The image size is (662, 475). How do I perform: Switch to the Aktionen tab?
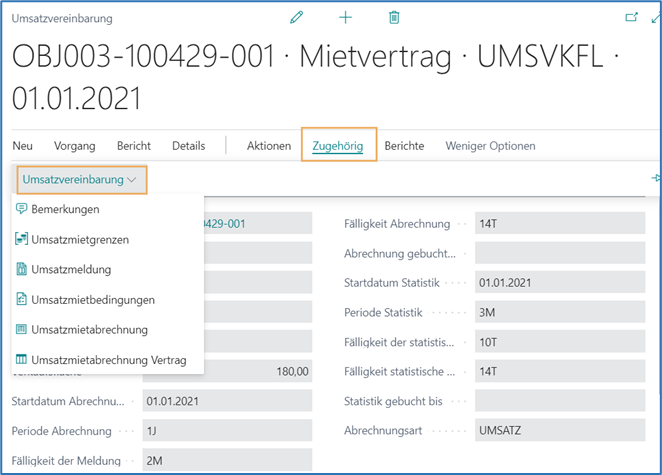click(x=269, y=146)
